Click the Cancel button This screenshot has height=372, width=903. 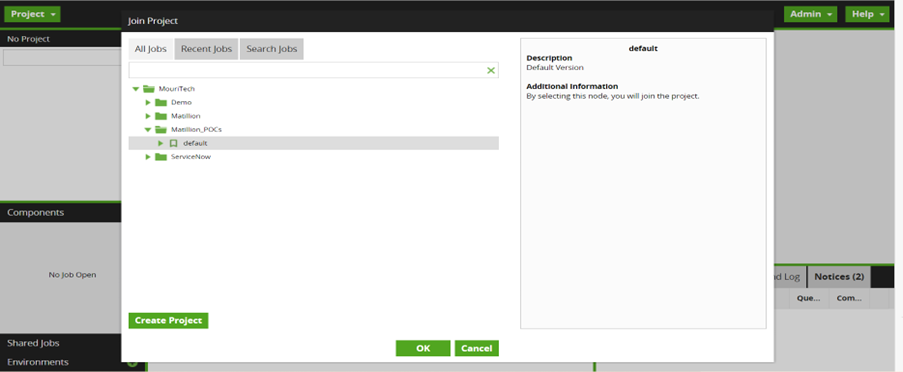(476, 348)
